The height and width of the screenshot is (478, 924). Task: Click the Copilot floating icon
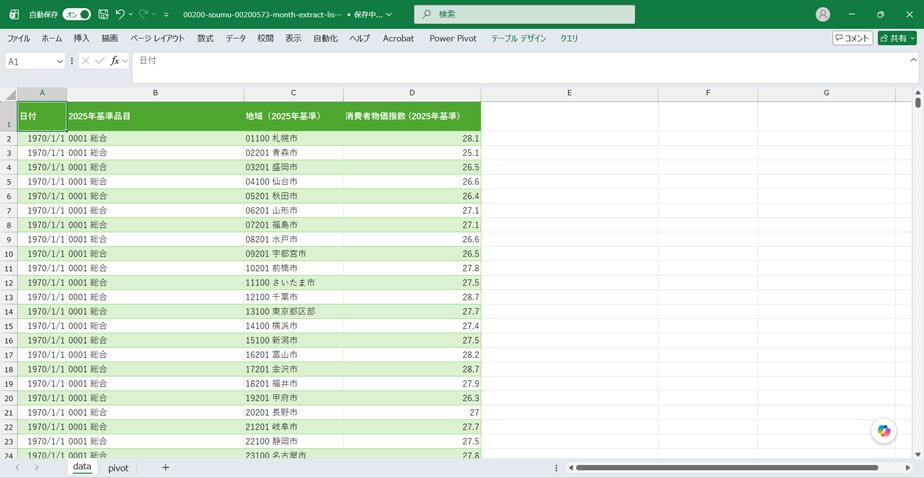click(x=883, y=431)
